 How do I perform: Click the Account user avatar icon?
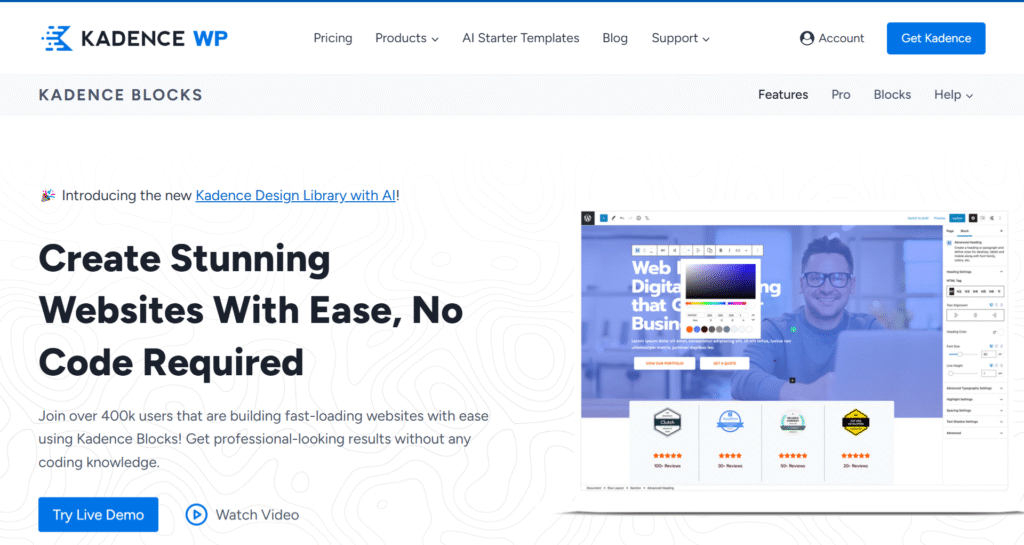point(807,38)
